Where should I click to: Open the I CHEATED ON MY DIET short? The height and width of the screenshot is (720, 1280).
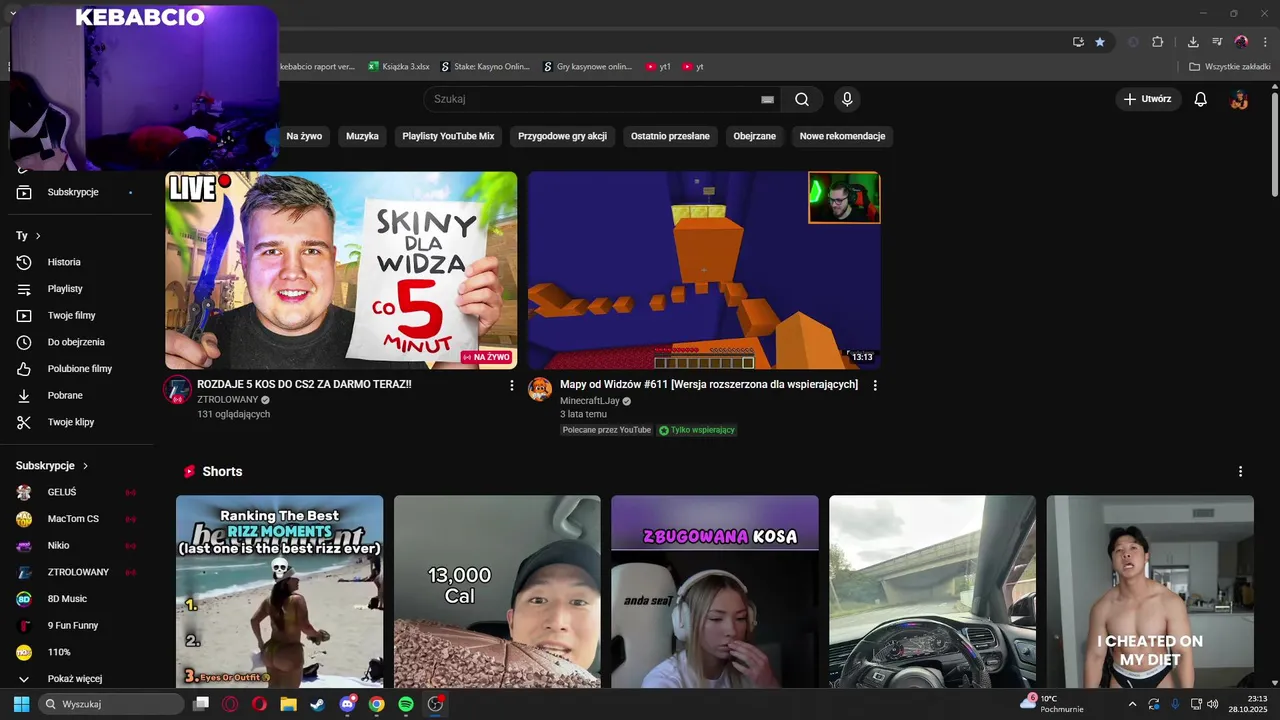[1150, 592]
